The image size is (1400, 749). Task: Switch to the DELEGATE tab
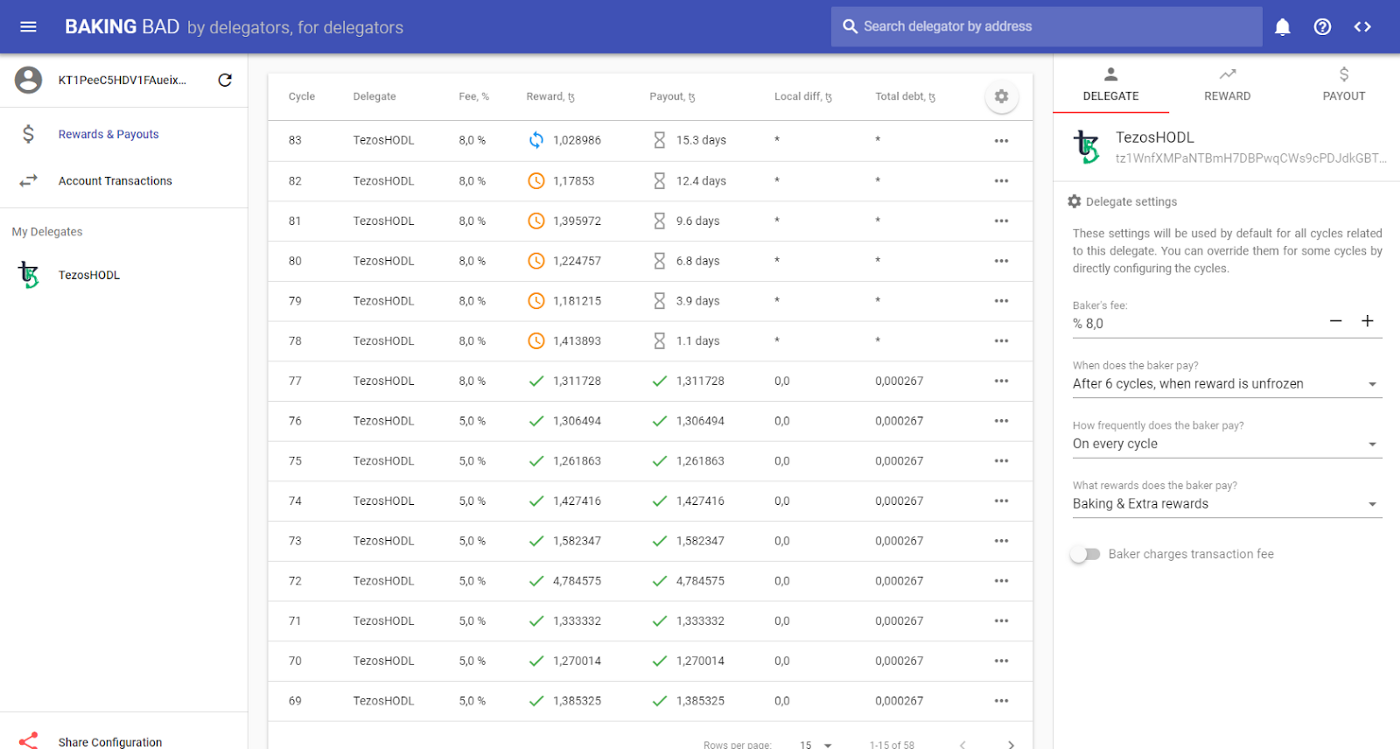1111,84
